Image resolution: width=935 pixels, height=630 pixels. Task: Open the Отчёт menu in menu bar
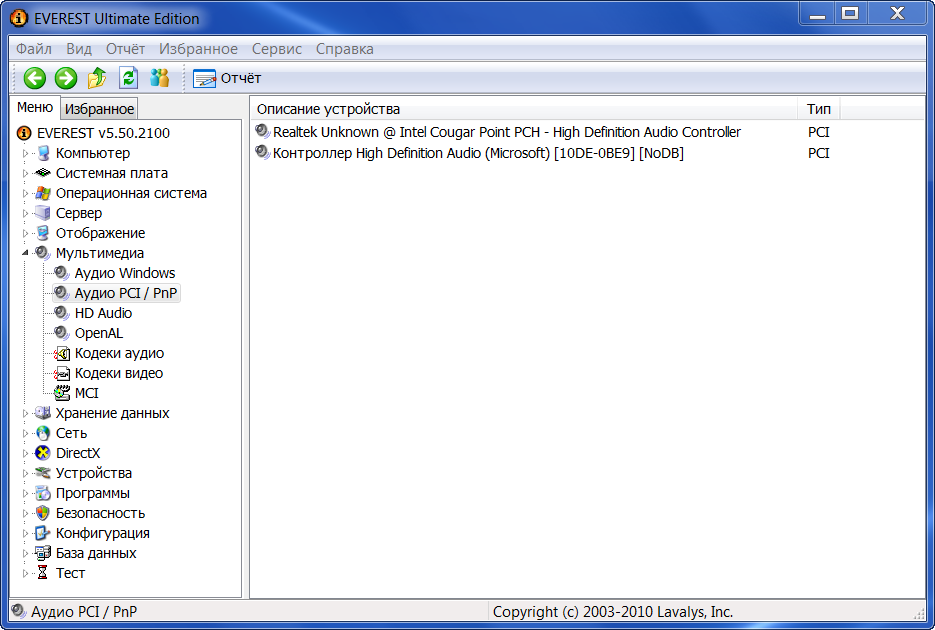click(125, 49)
